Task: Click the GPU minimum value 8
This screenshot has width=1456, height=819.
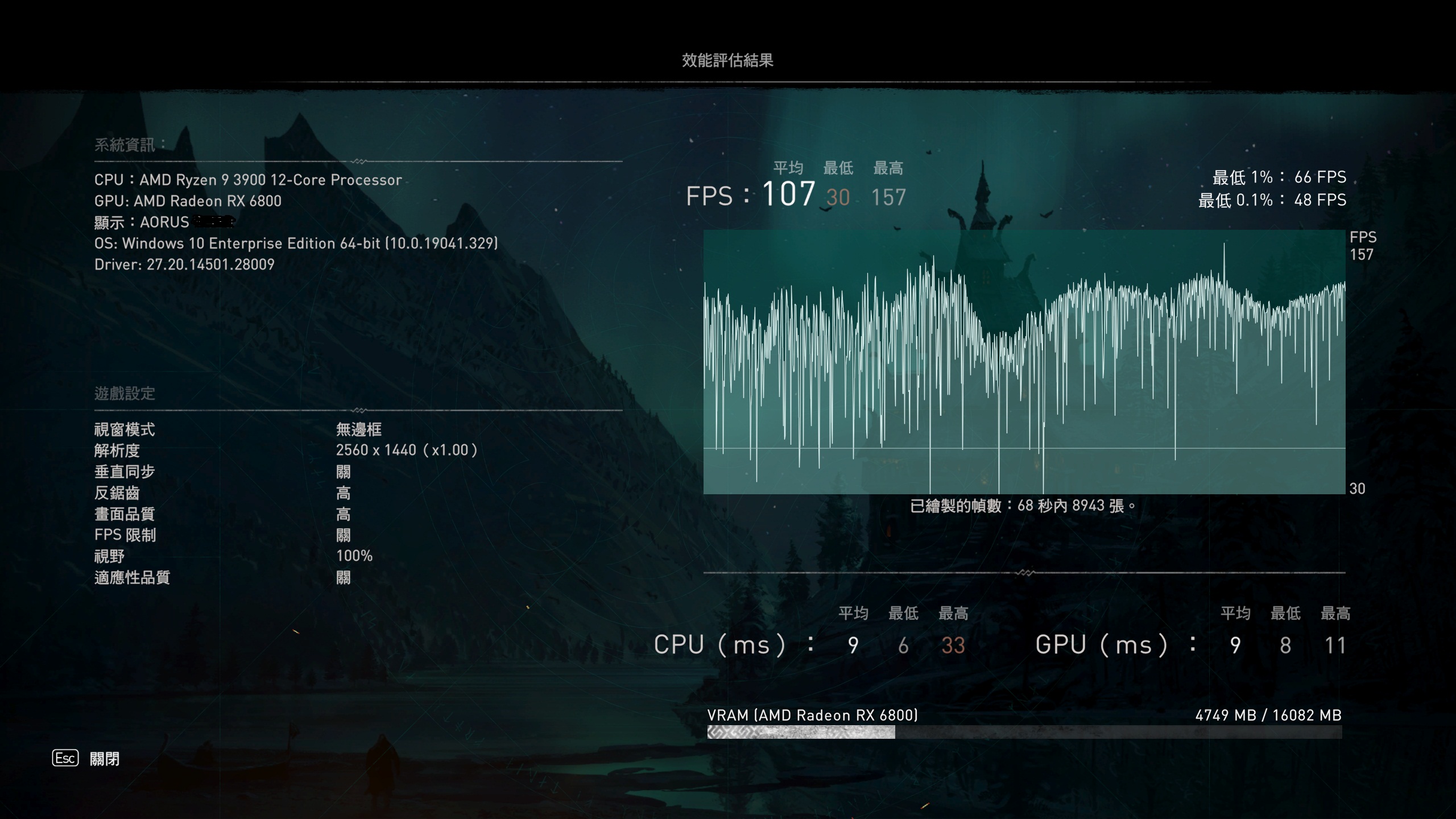Action: 1285,646
